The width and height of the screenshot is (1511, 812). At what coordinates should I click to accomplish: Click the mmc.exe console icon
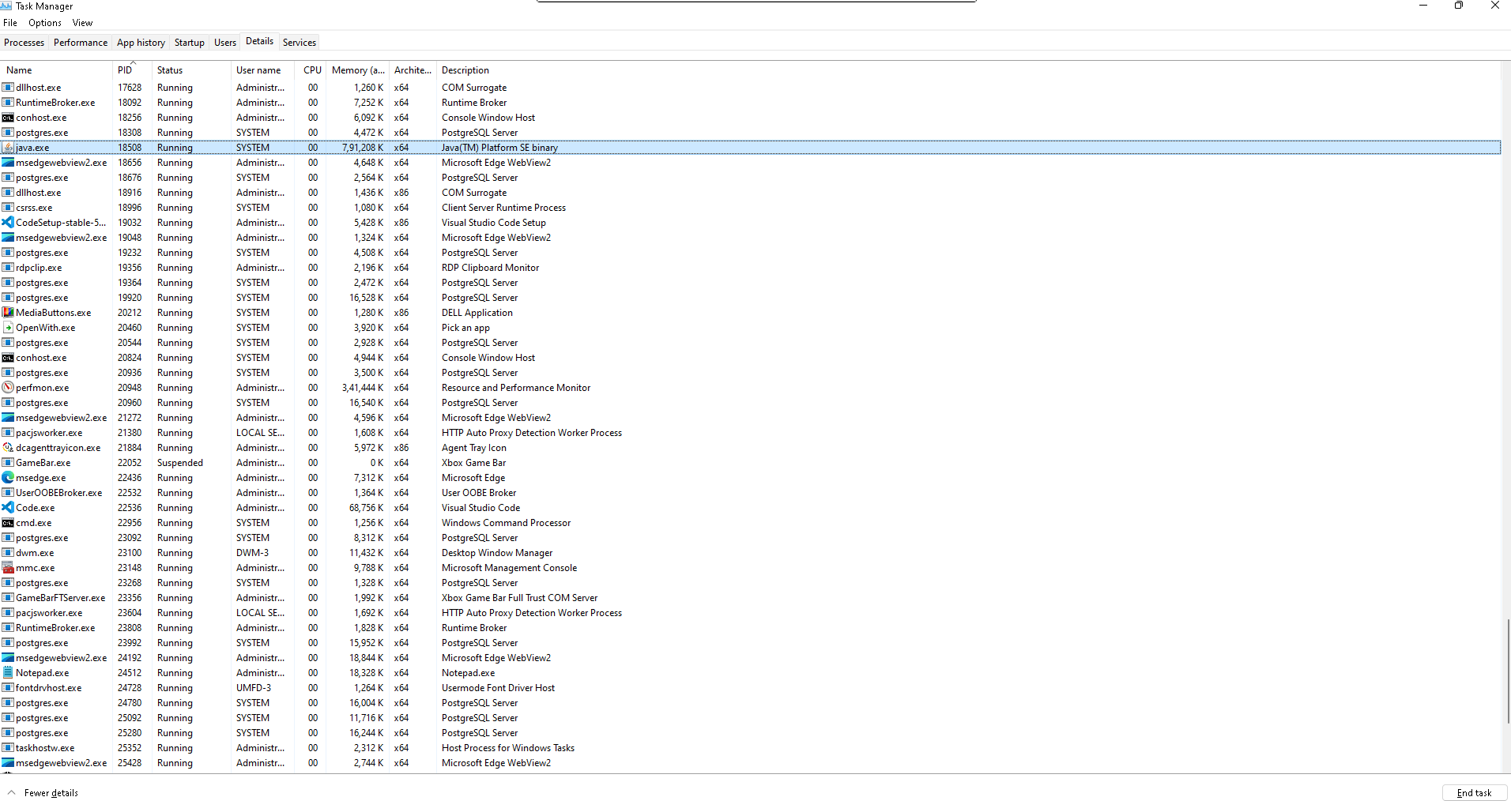(8, 568)
